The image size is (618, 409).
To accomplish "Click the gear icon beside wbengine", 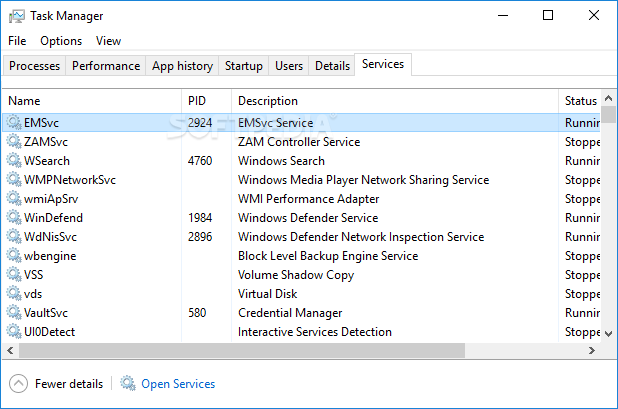I will (14, 255).
